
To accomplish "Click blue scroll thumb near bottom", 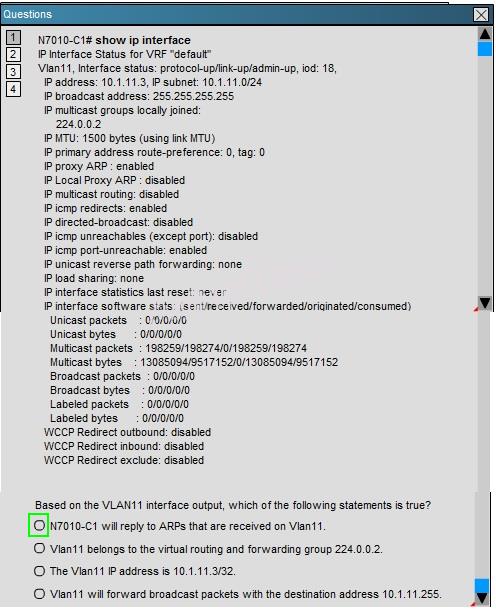I will pyautogui.click(x=482, y=586).
